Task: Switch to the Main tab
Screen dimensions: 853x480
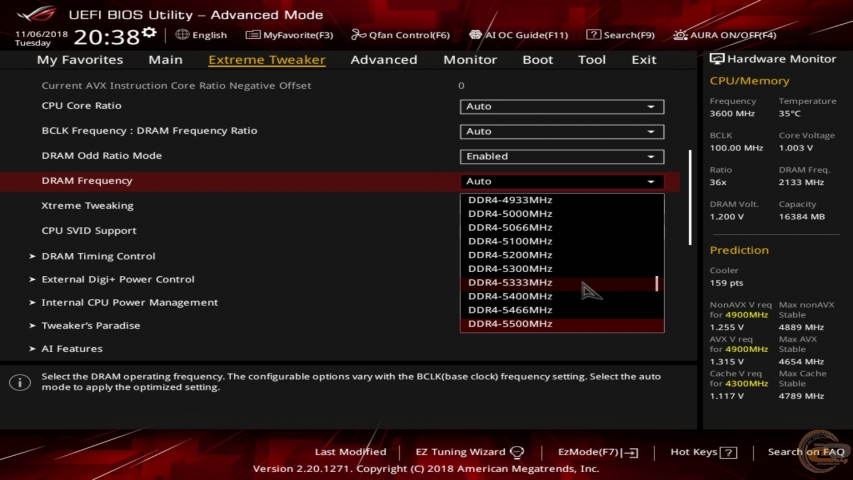Action: (165, 59)
